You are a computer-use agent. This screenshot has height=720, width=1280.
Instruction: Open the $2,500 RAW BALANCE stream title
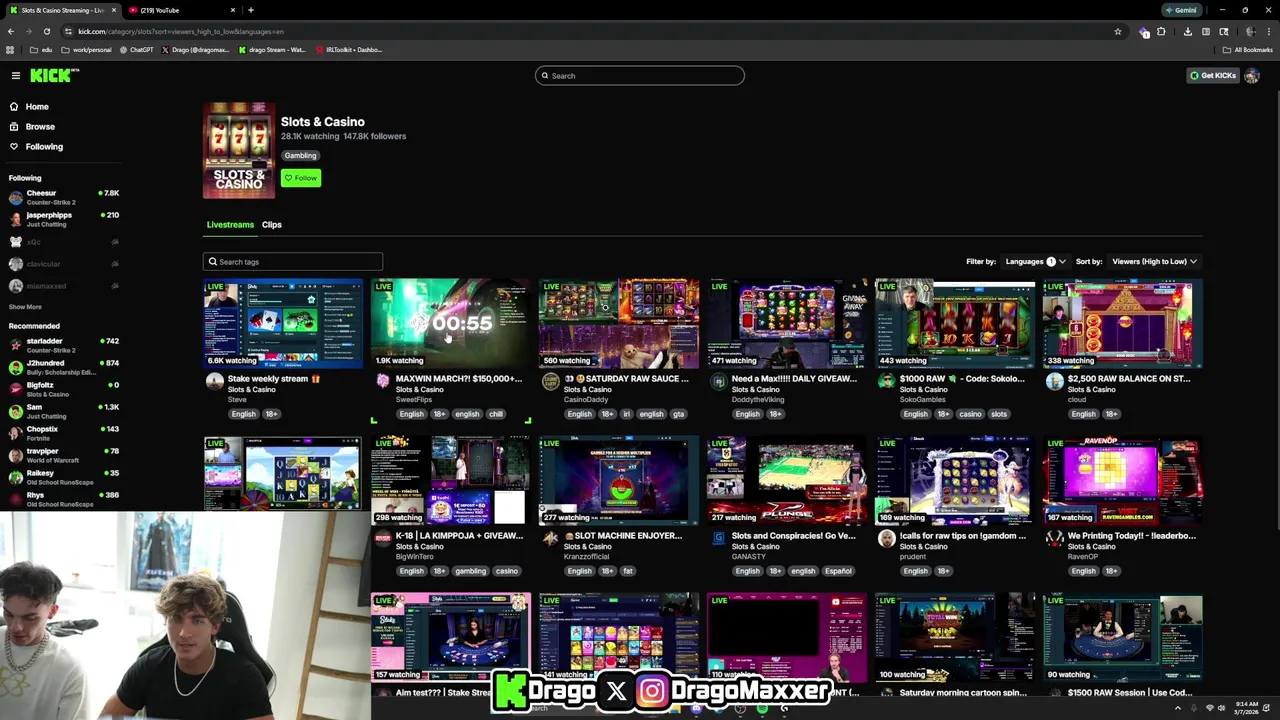coord(1129,378)
